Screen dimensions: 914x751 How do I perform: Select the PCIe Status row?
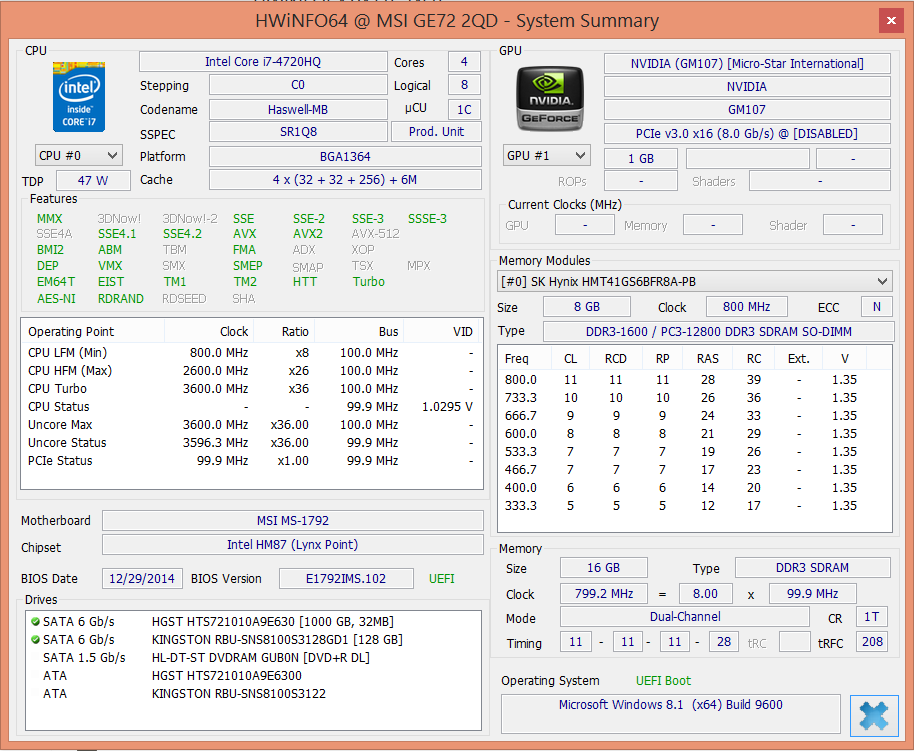tap(251, 461)
